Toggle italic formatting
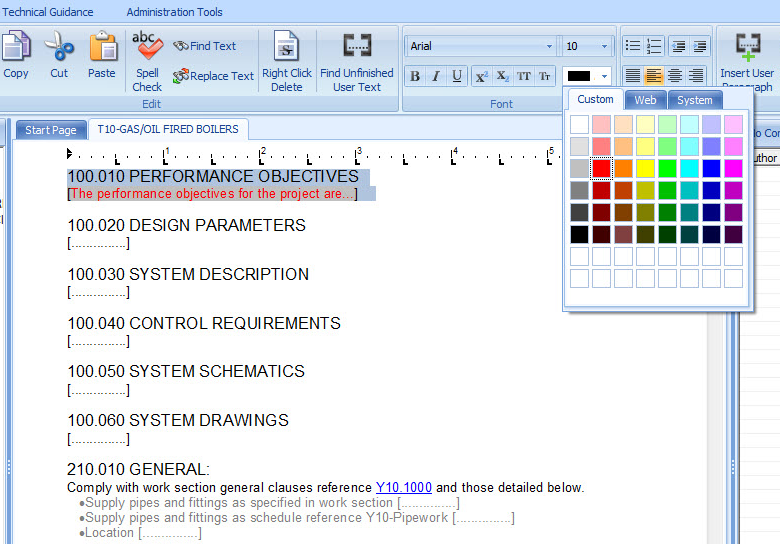Image resolution: width=780 pixels, height=544 pixels. (436, 76)
